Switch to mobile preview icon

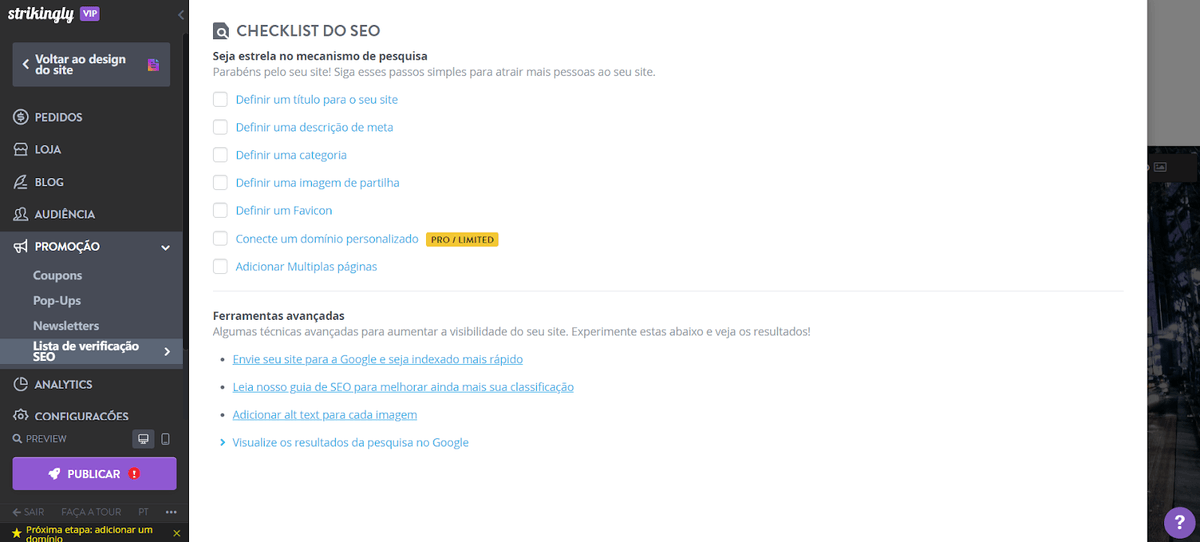click(x=166, y=439)
